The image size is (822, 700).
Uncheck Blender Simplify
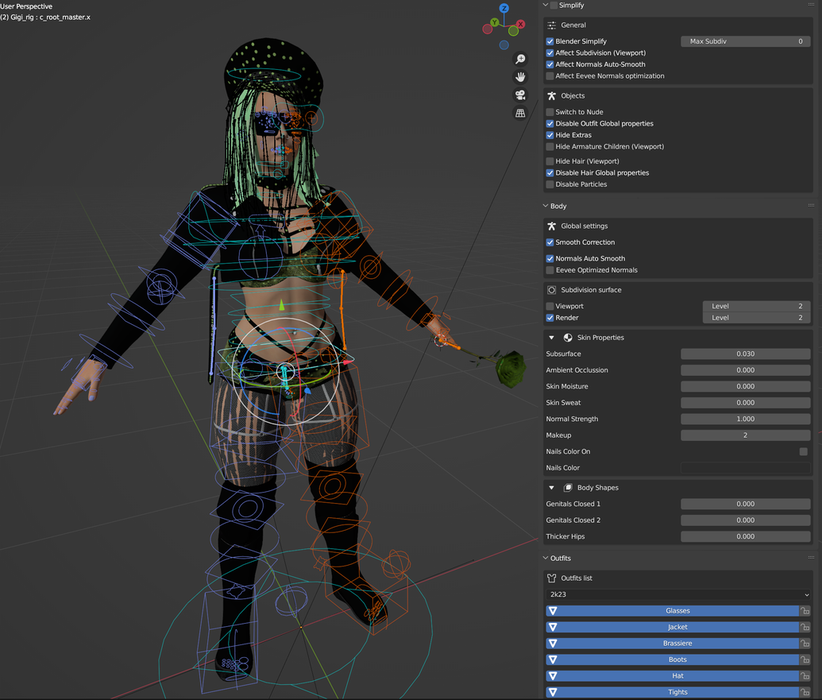tap(550, 41)
